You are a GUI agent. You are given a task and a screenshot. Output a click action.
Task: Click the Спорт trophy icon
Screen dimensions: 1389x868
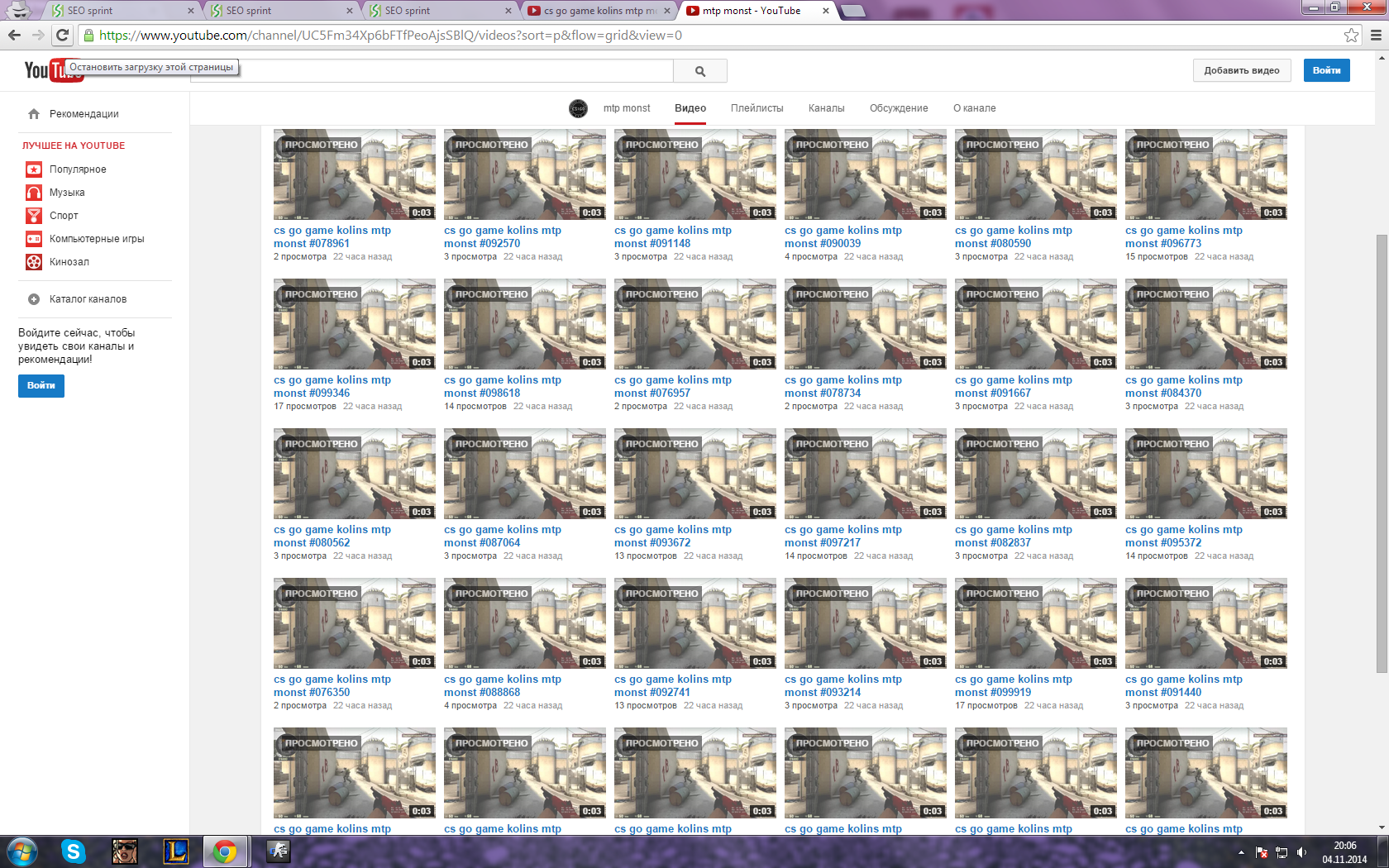[x=34, y=216]
